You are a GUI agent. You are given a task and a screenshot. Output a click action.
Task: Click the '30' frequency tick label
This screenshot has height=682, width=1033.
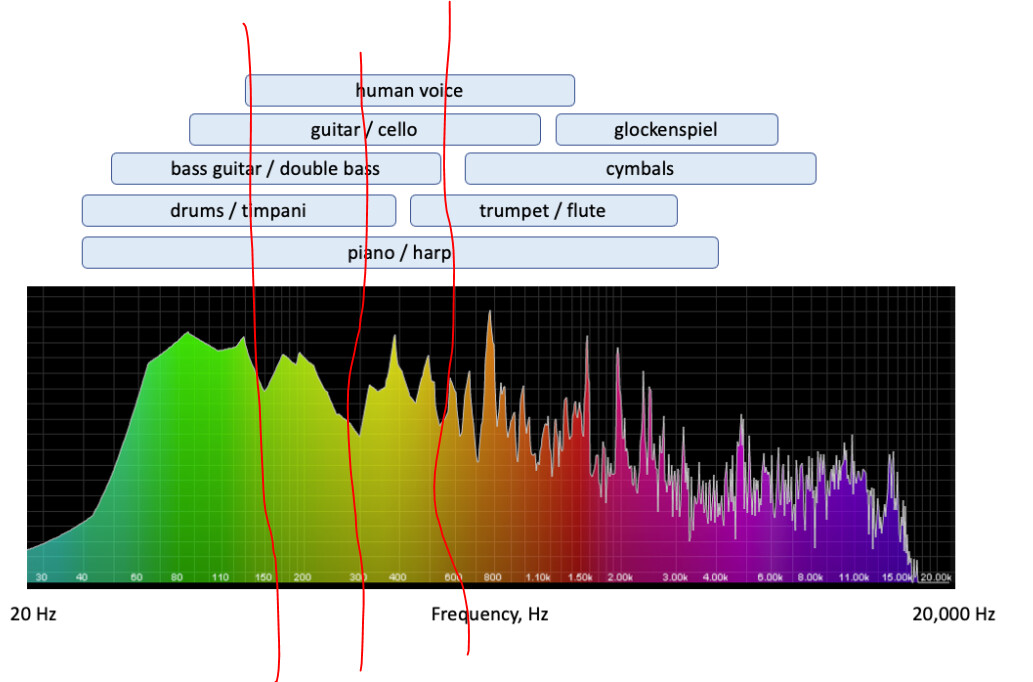coord(42,577)
